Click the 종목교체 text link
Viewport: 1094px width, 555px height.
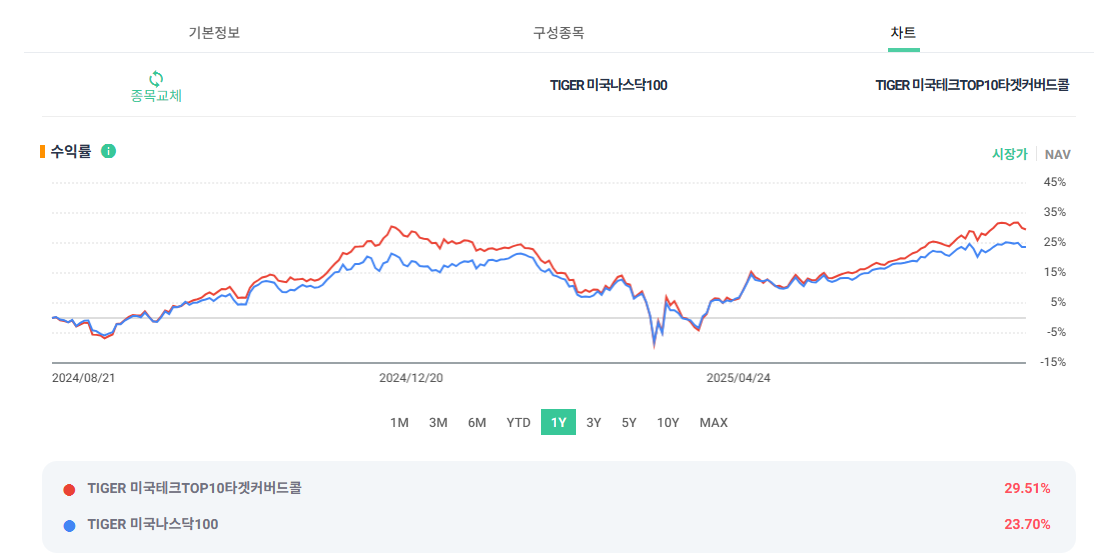tap(156, 96)
